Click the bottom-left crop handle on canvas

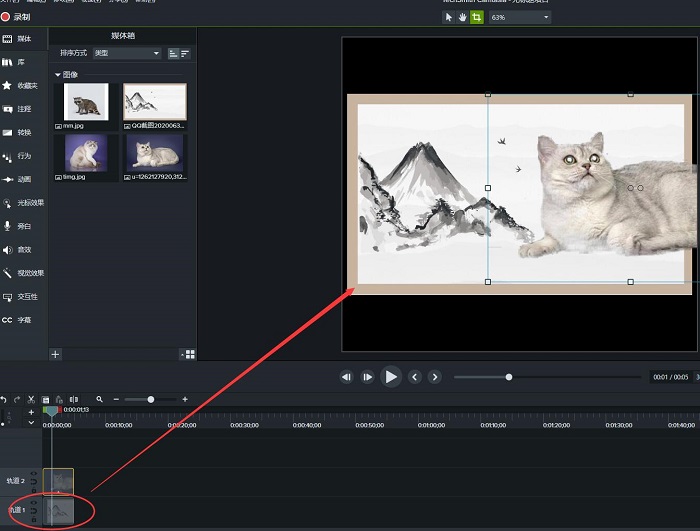coord(488,282)
